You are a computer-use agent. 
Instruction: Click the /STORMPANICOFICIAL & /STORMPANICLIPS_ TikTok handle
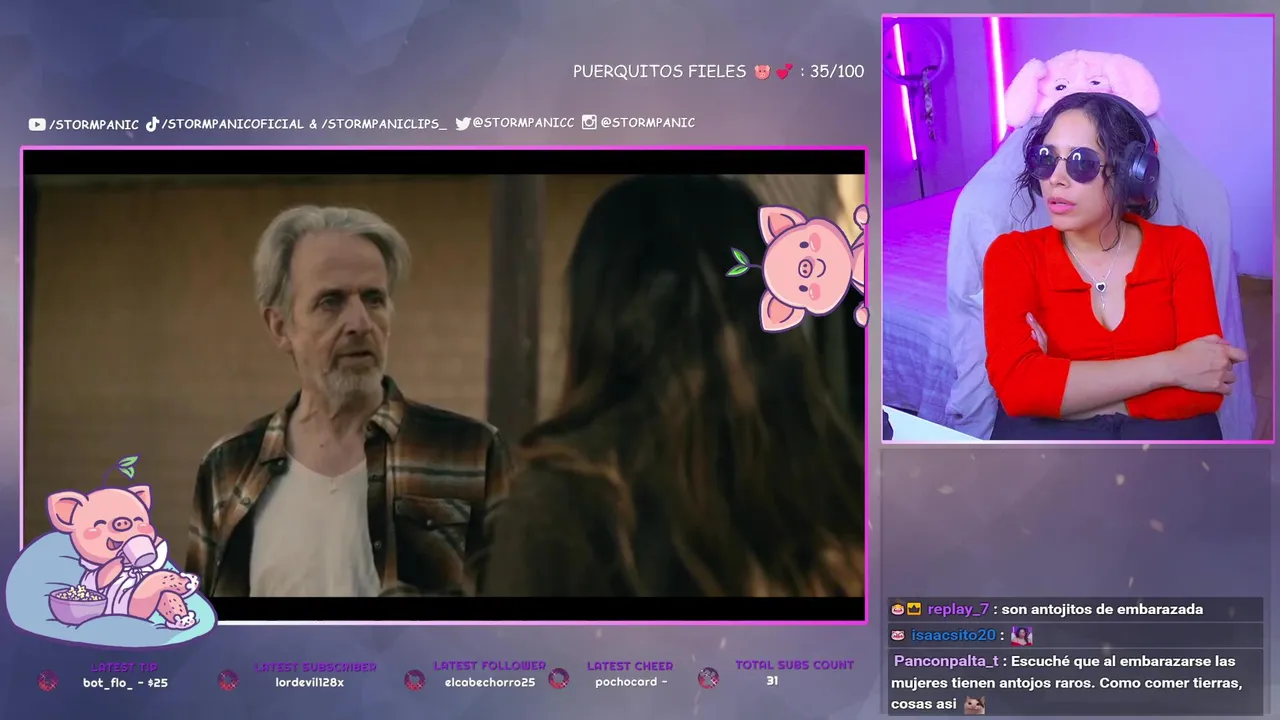303,124
